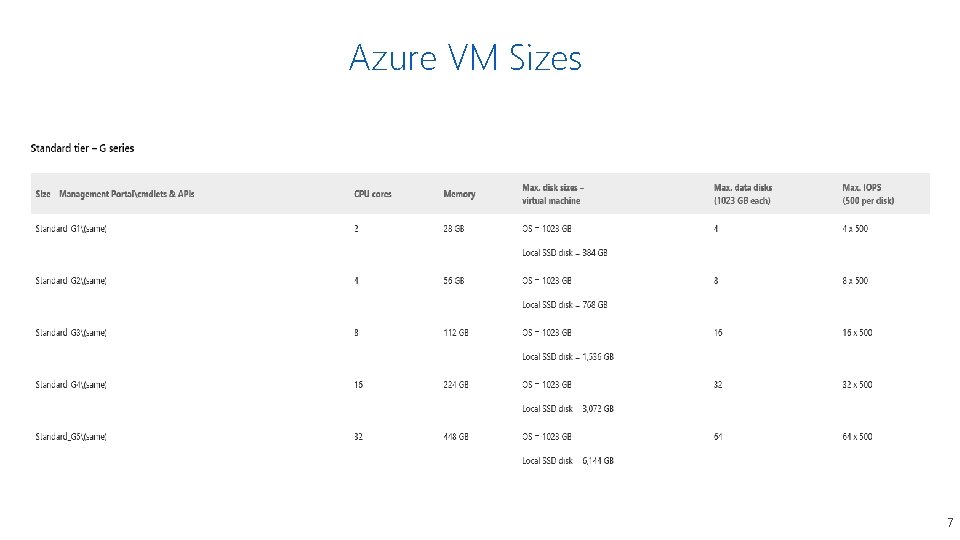
Task: Click the 'CPU cores' column header
Action: (x=374, y=194)
